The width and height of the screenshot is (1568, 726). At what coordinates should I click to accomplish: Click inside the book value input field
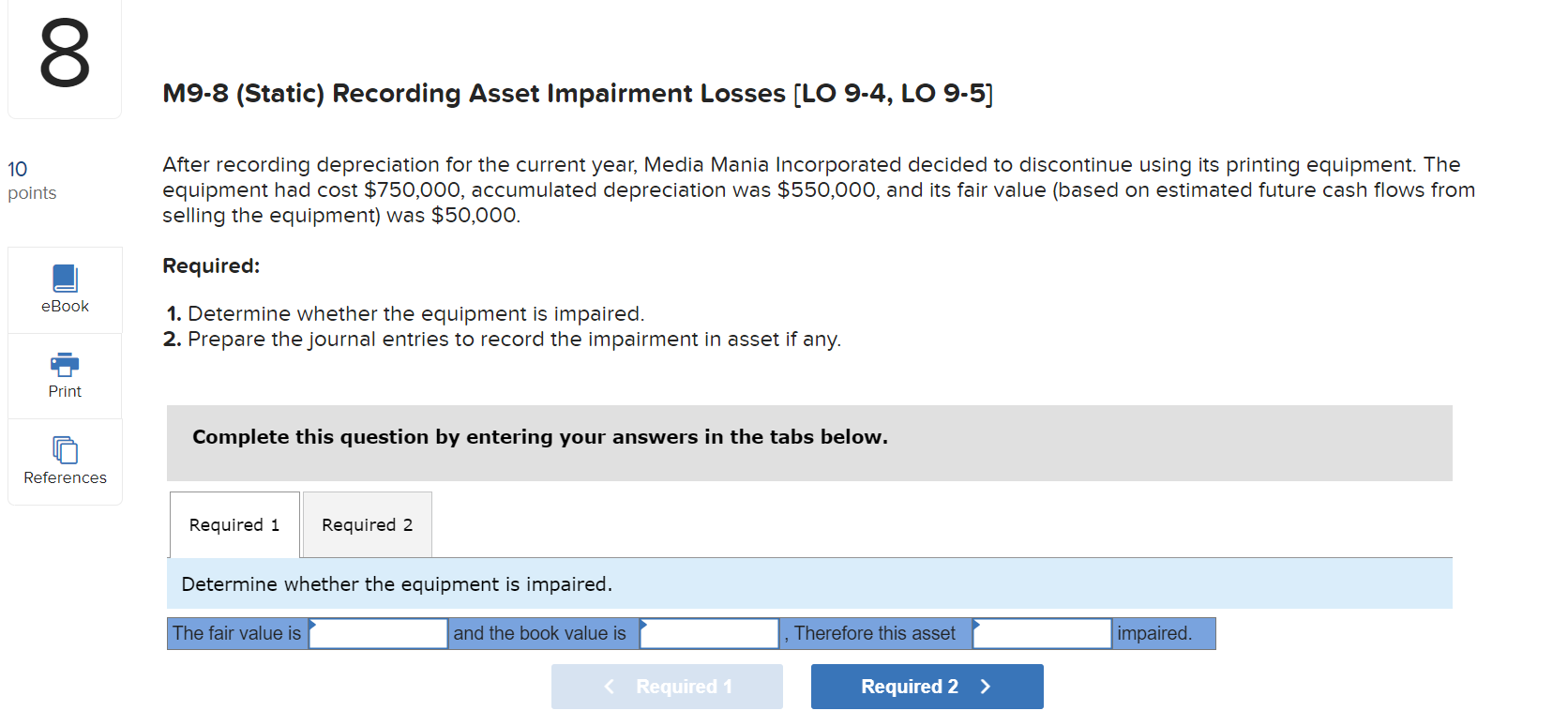708,633
